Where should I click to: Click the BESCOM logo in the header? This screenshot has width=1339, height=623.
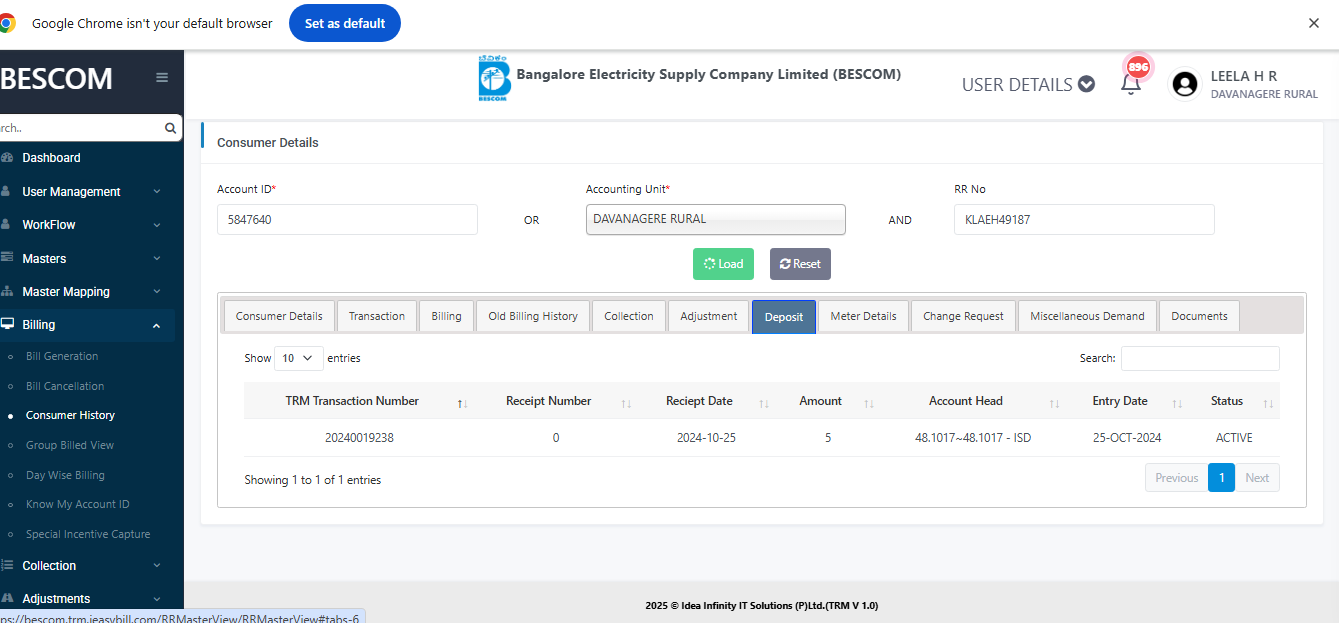[x=494, y=79]
